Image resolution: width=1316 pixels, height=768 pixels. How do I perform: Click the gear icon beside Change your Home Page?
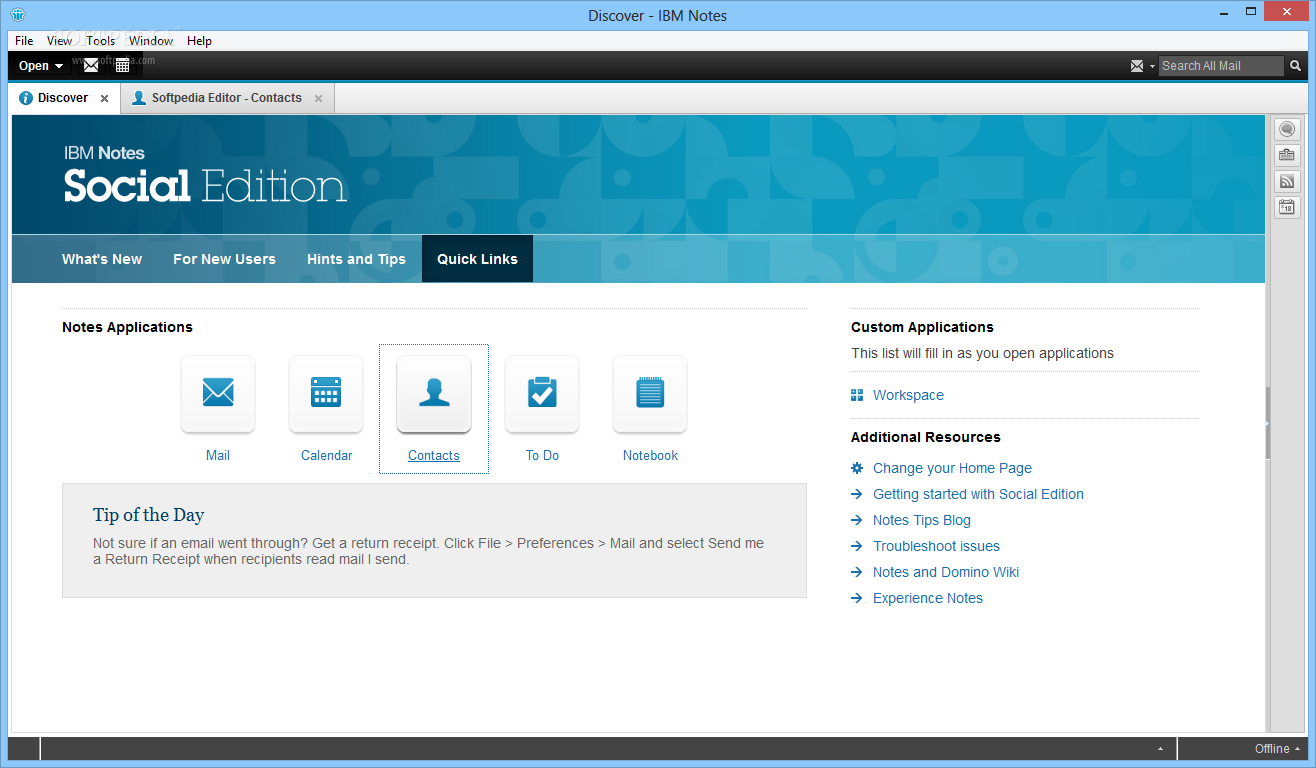tap(857, 468)
